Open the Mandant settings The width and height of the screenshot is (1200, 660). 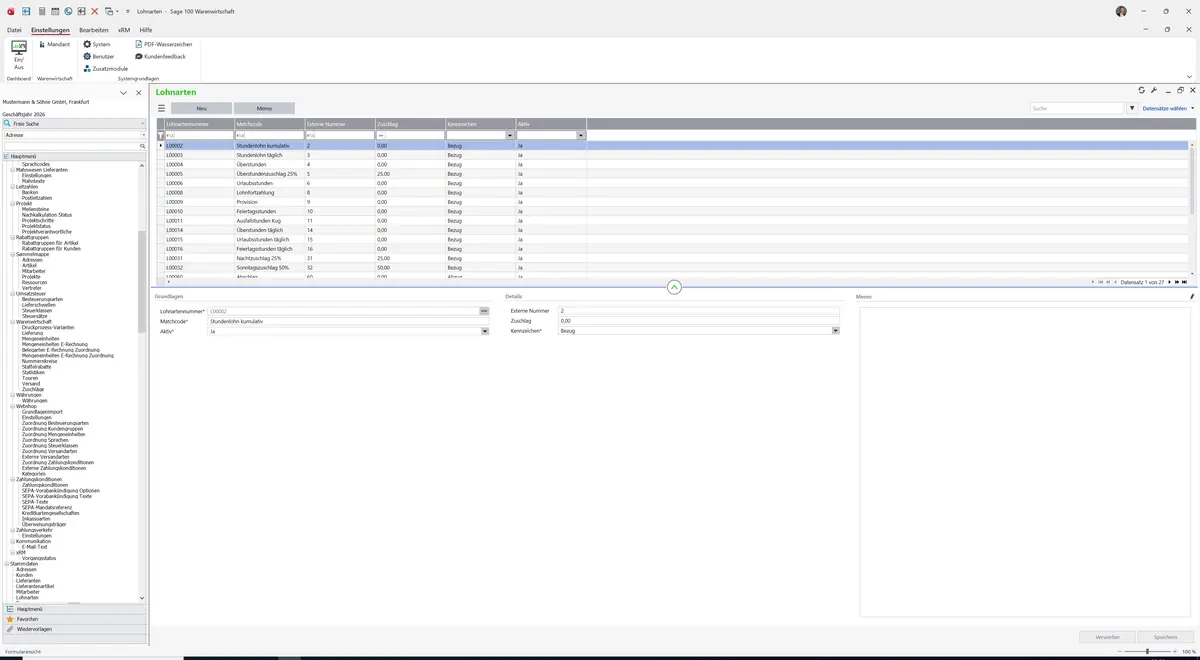click(x=53, y=45)
